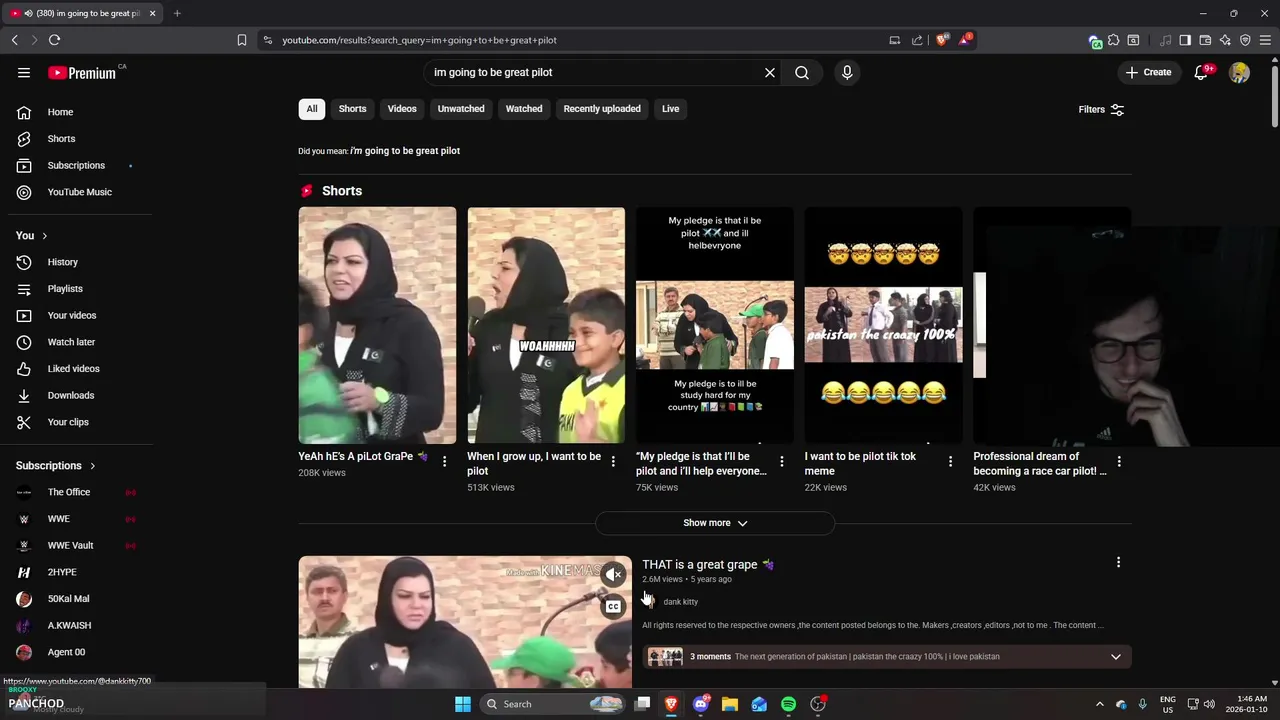Select the Unwatched filter chip

pos(461,109)
